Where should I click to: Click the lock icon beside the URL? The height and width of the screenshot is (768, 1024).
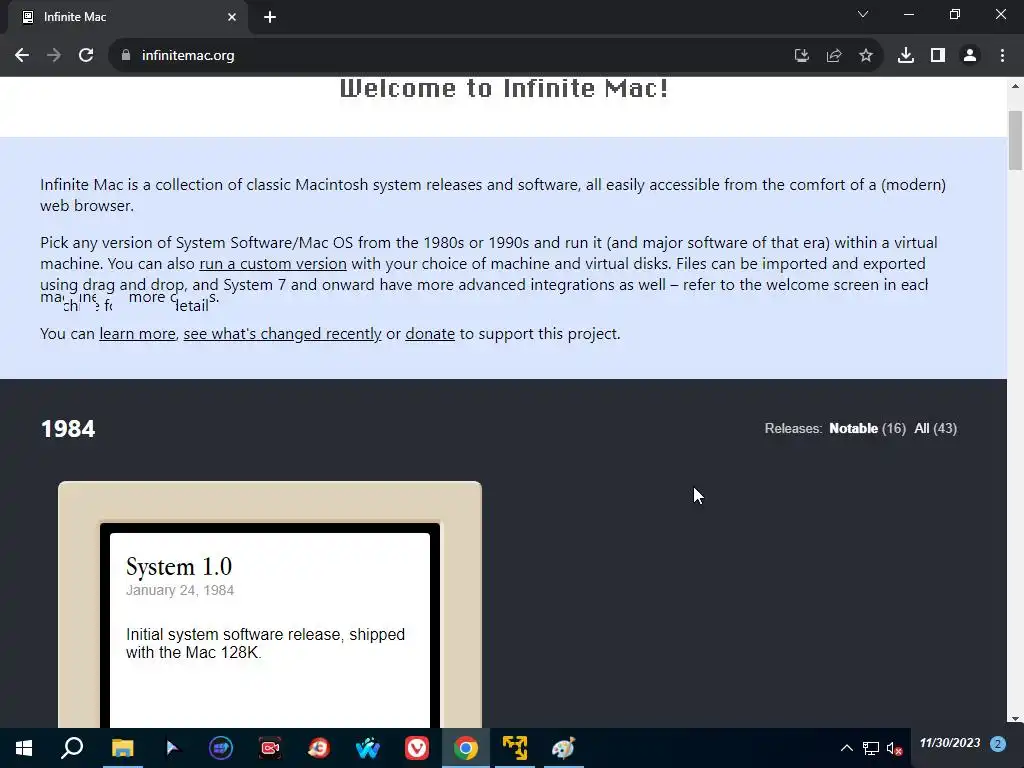pos(126,56)
